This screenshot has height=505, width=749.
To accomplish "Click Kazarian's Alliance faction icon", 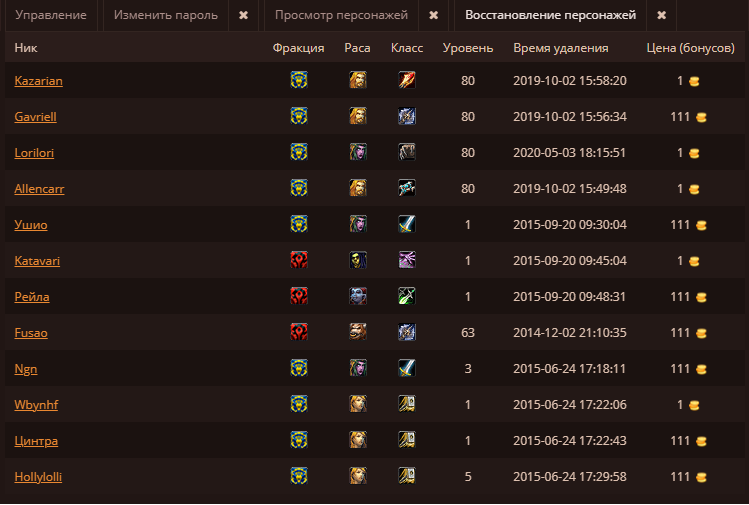I will pyautogui.click(x=298, y=80).
